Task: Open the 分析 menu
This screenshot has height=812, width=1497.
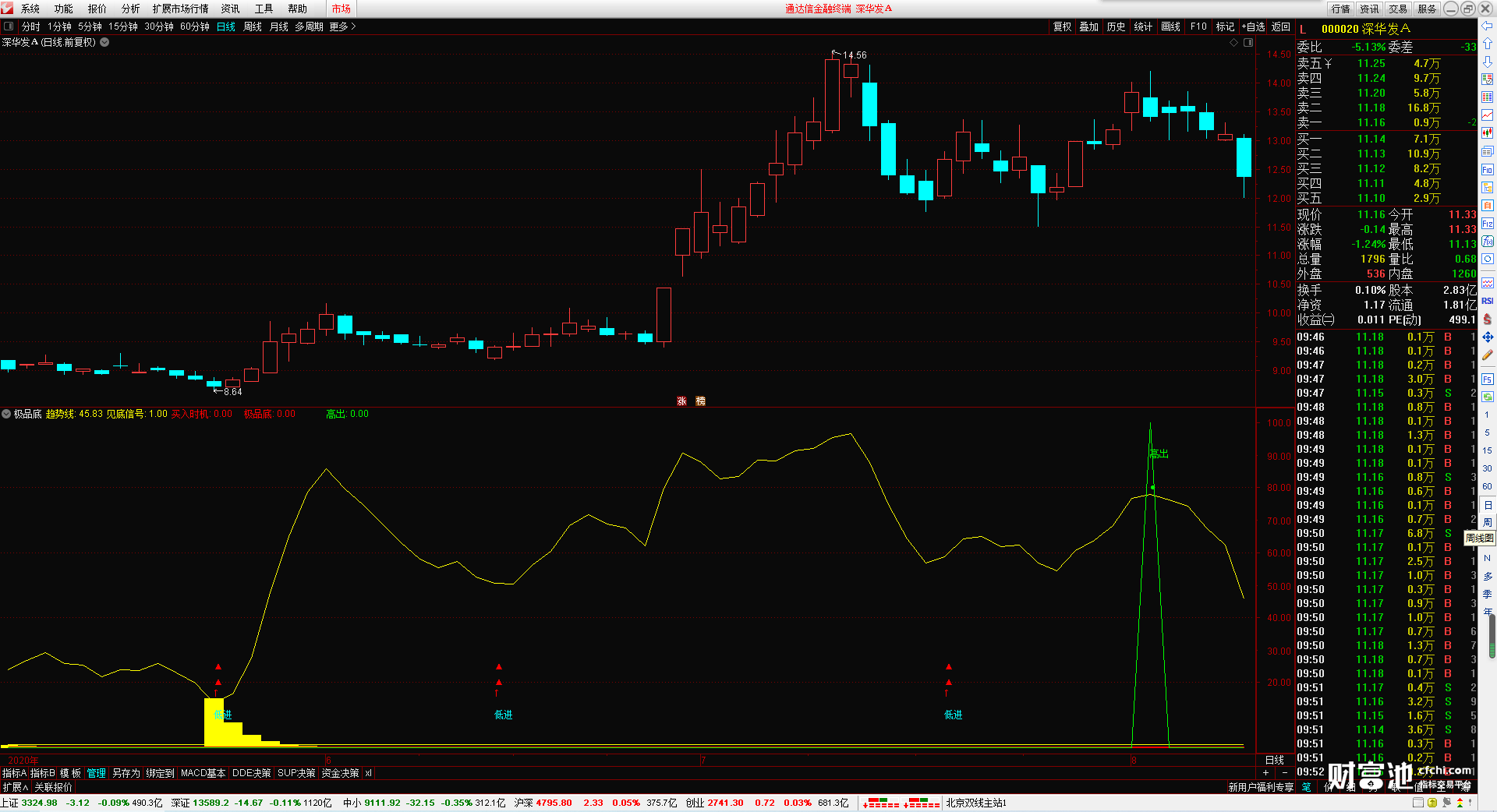Action: coord(131,9)
